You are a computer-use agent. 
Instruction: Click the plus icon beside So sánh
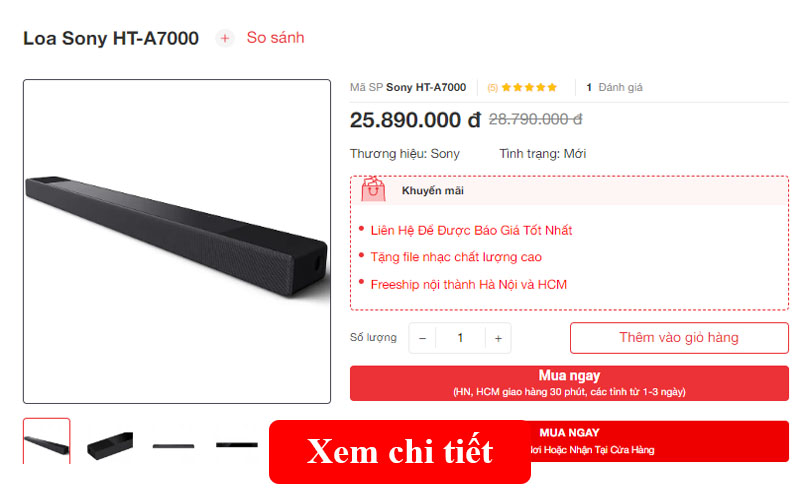coord(224,38)
